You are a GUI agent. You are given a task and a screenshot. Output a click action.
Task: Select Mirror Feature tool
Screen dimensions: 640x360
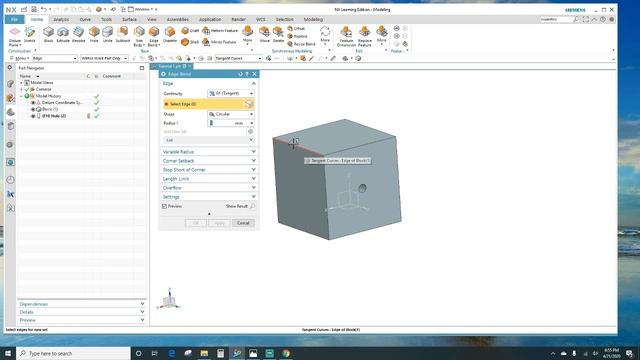point(220,42)
